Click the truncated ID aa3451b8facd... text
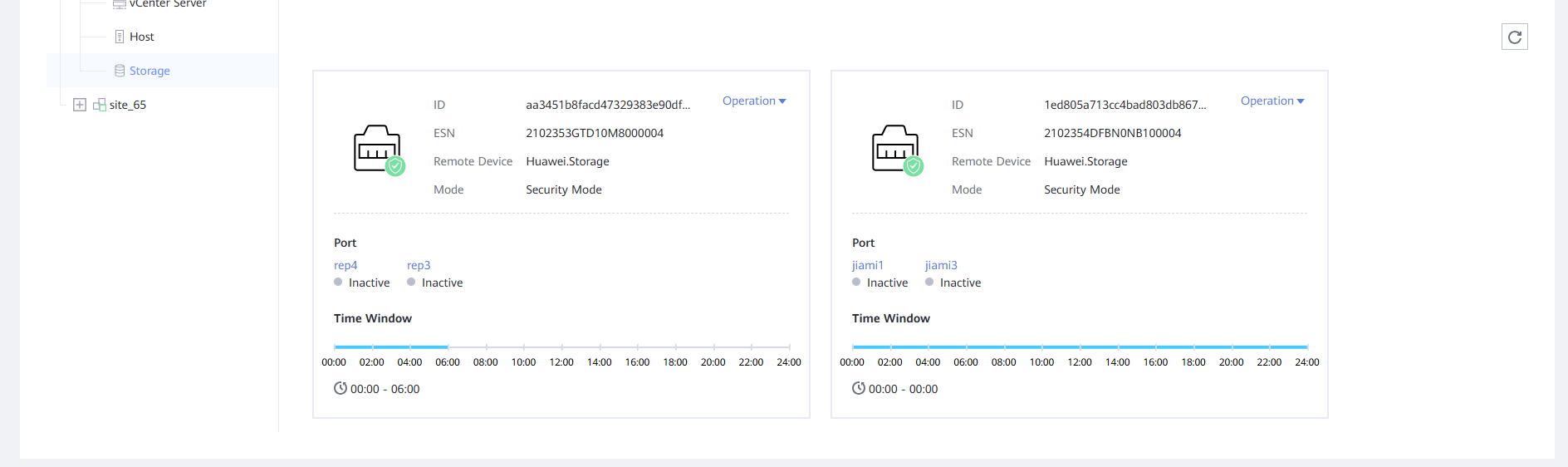Viewport: 1568px width, 467px height. coord(607,105)
